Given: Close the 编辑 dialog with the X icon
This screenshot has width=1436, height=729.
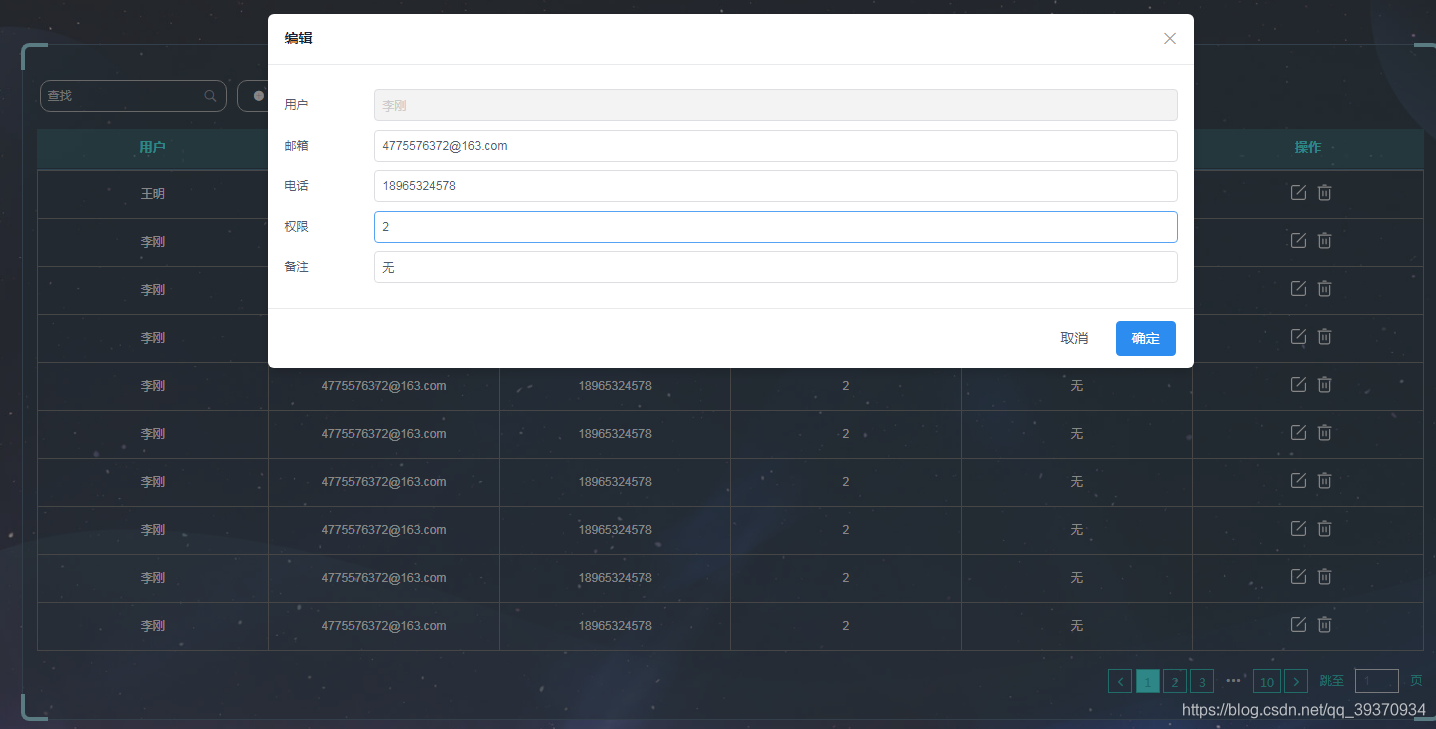Looking at the screenshot, I should click(1169, 39).
